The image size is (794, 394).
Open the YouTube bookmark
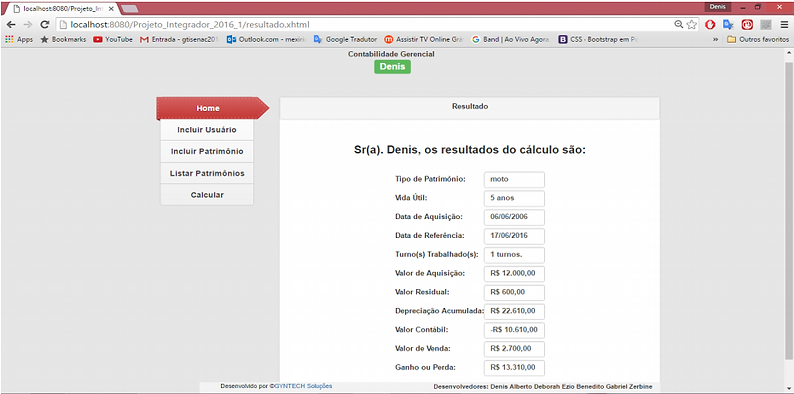[x=113, y=39]
